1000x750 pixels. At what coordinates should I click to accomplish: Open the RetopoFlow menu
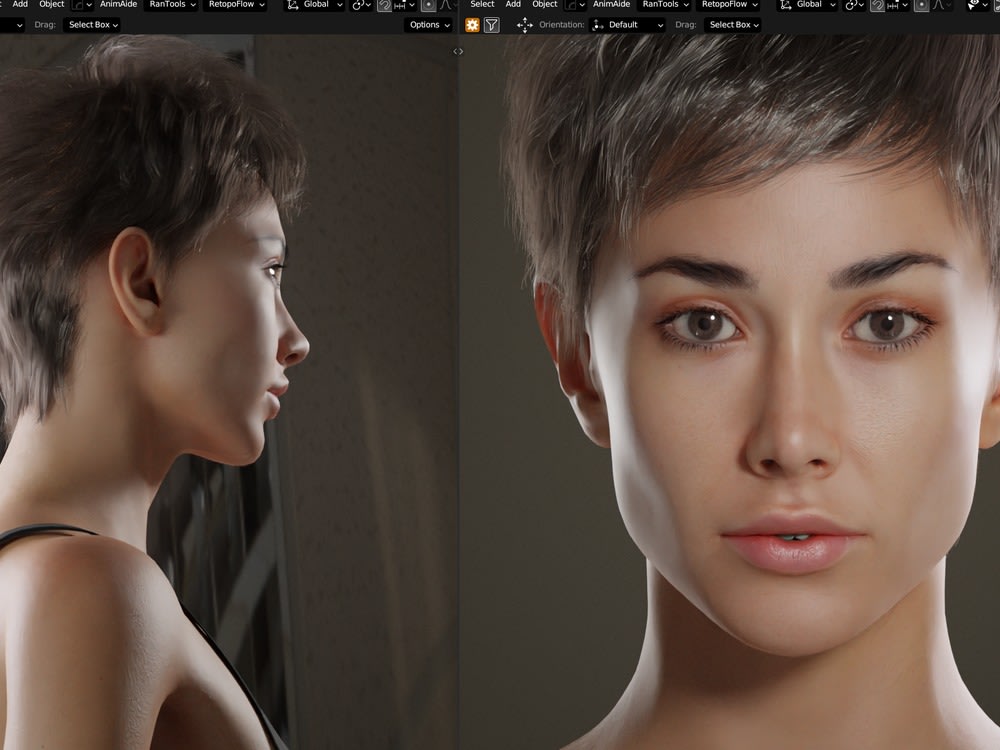234,5
